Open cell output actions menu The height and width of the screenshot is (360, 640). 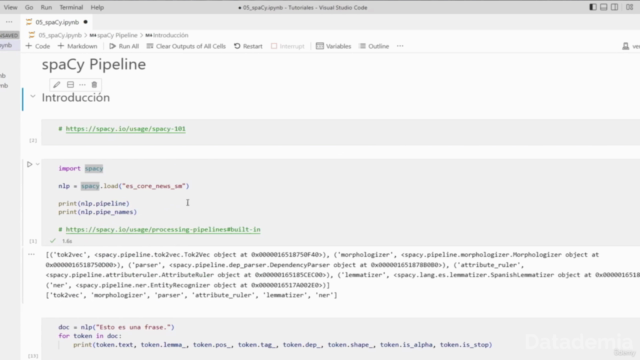tap(31, 254)
